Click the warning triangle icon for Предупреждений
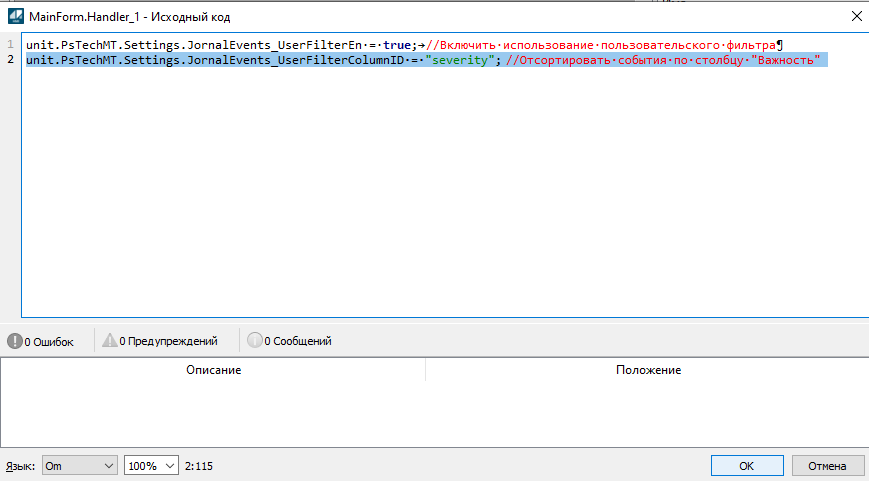This screenshot has width=869, height=481. [109, 341]
